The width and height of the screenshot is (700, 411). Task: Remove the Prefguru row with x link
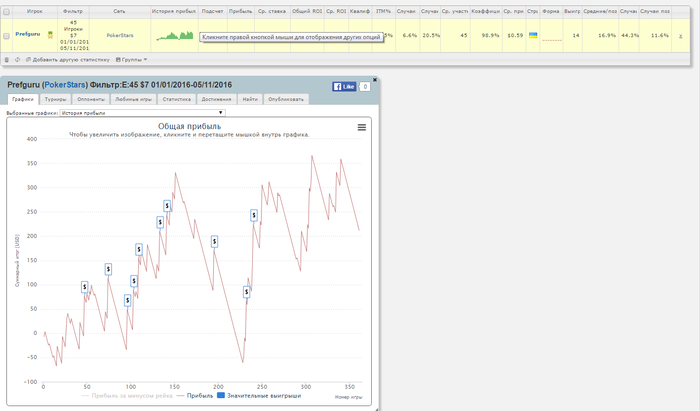point(680,36)
